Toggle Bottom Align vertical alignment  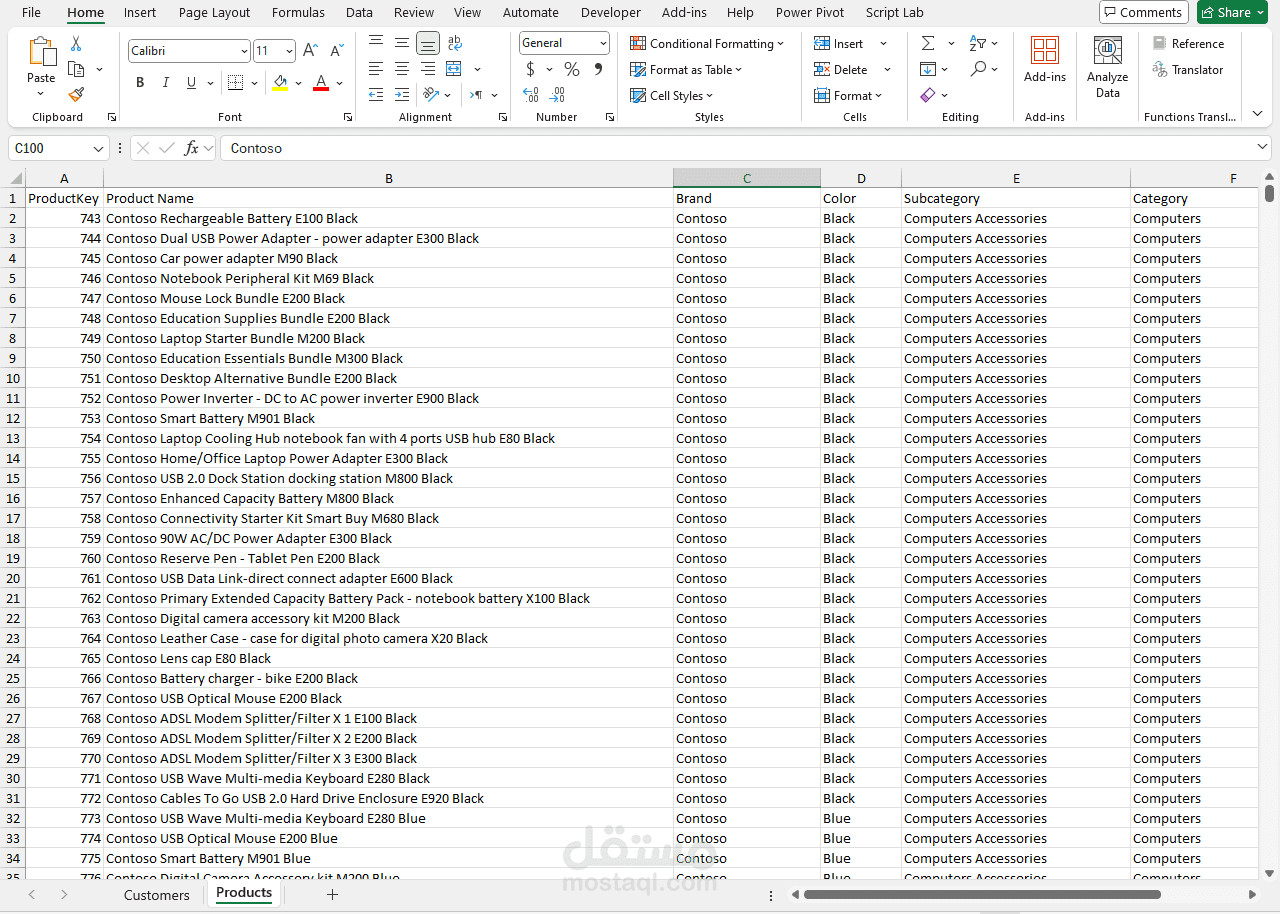point(428,43)
